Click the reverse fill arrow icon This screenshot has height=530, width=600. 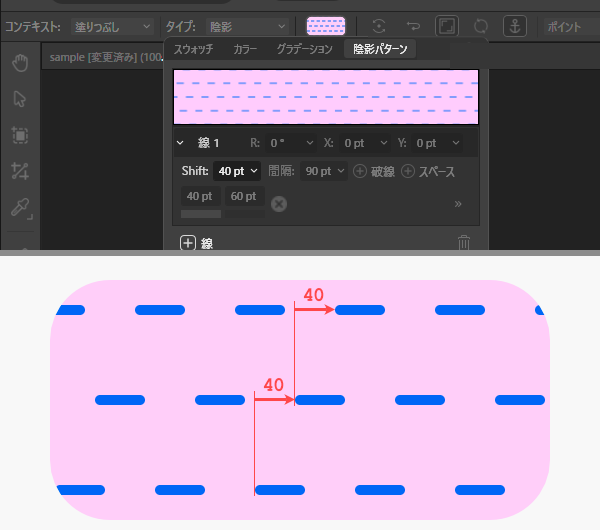(x=413, y=26)
